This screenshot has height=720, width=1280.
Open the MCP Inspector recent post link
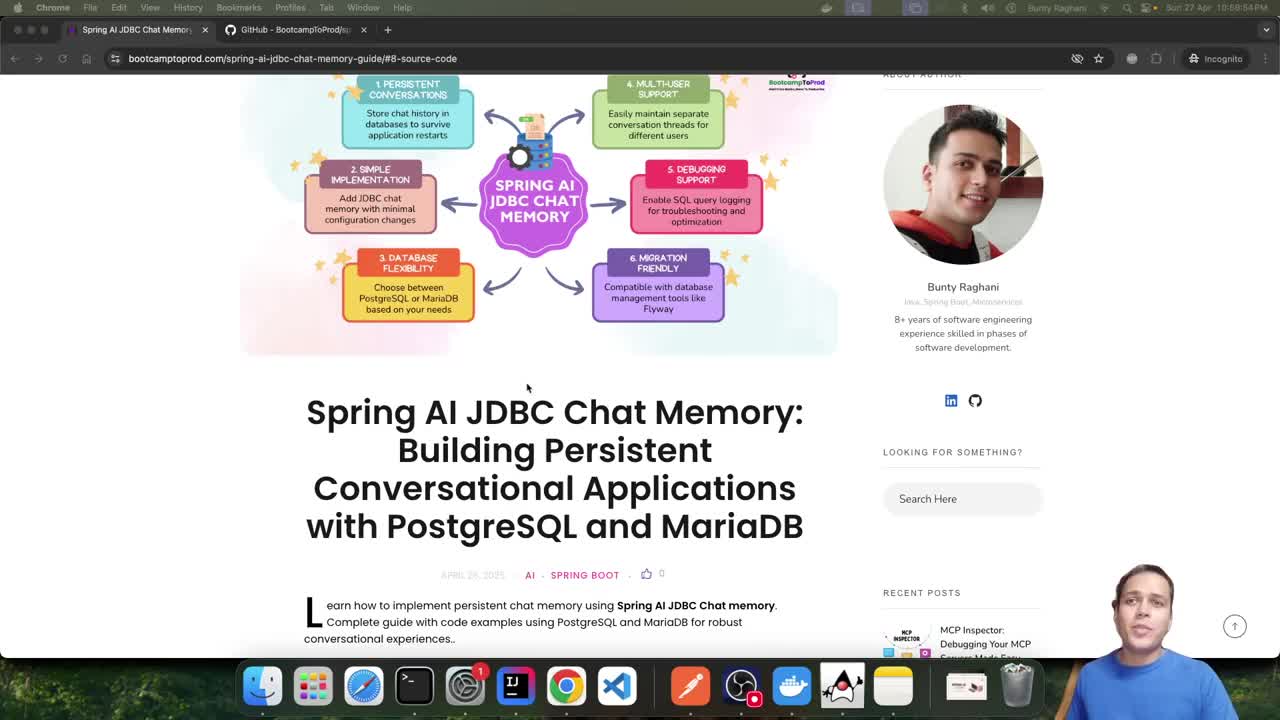985,643
